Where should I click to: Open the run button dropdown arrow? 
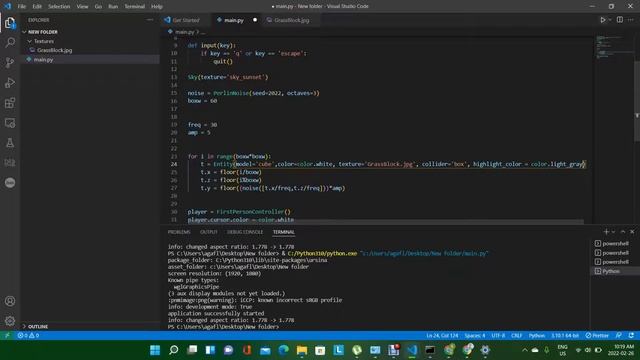(610, 20)
